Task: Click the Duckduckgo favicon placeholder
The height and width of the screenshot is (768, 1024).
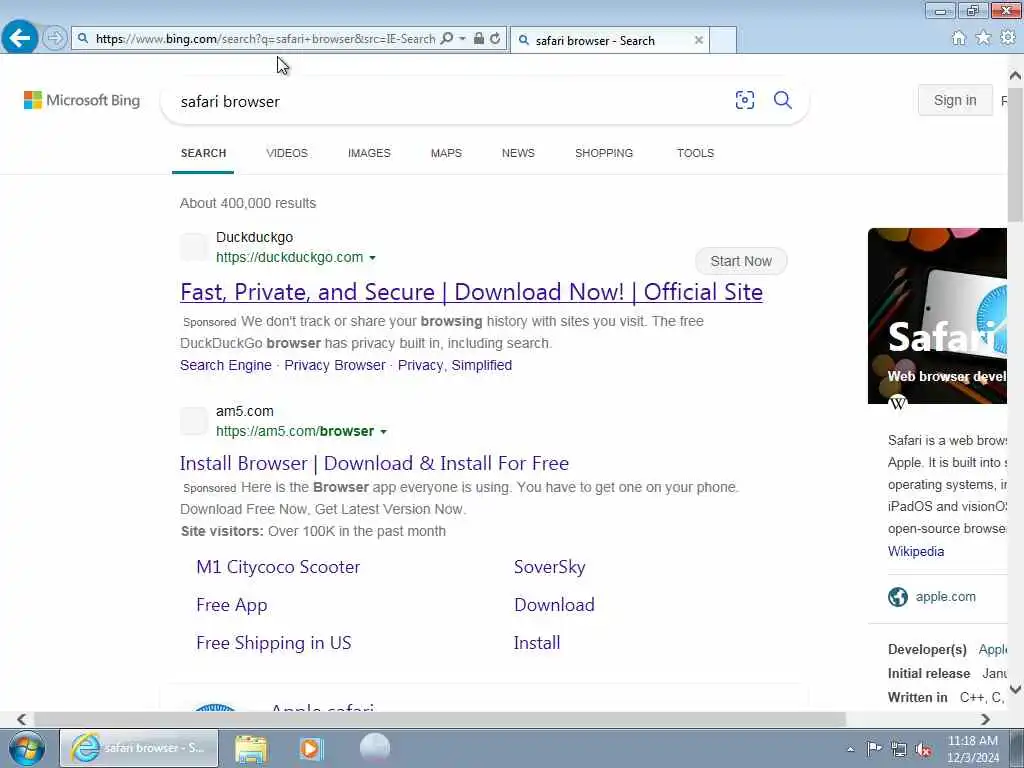Action: [x=194, y=247]
